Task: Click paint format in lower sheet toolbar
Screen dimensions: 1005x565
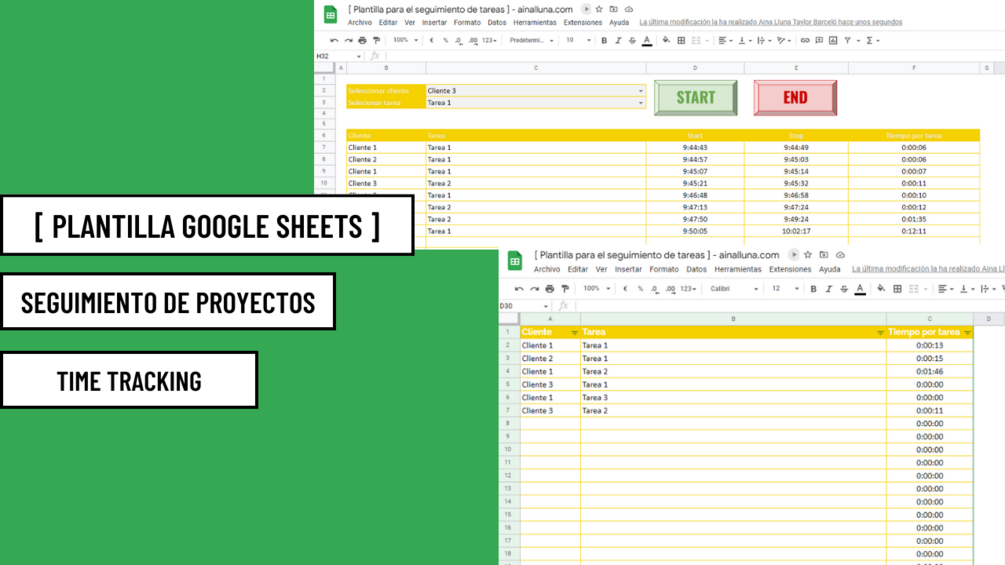Action: click(565, 289)
